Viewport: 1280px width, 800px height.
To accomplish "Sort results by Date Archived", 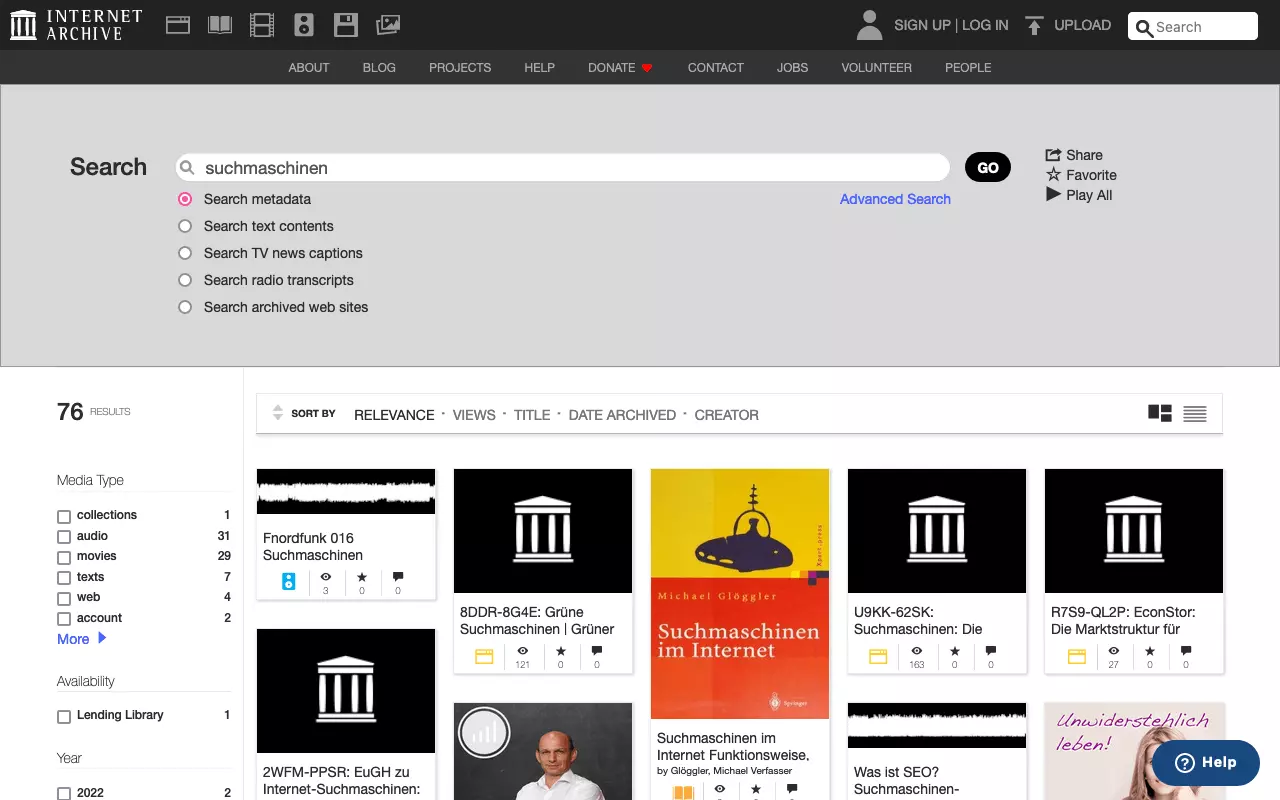I will tap(622, 415).
